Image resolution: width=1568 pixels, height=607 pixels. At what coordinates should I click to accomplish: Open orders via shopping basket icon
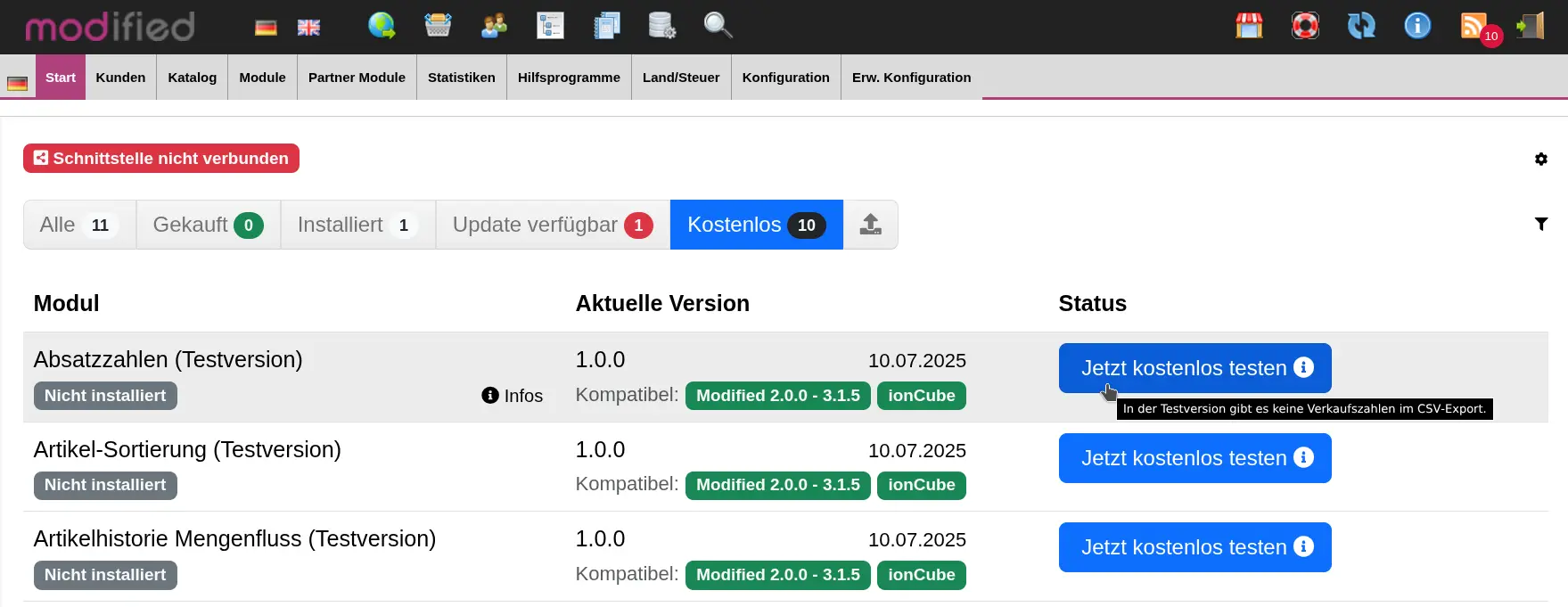[438, 26]
